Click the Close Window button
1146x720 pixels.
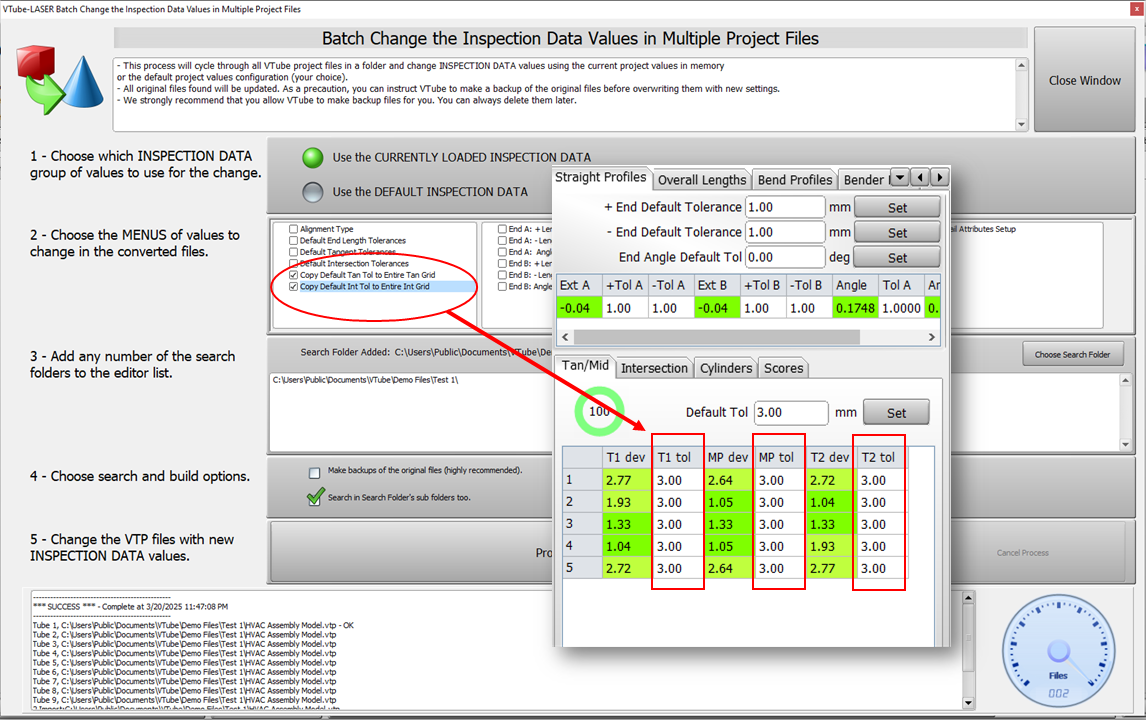point(1085,80)
